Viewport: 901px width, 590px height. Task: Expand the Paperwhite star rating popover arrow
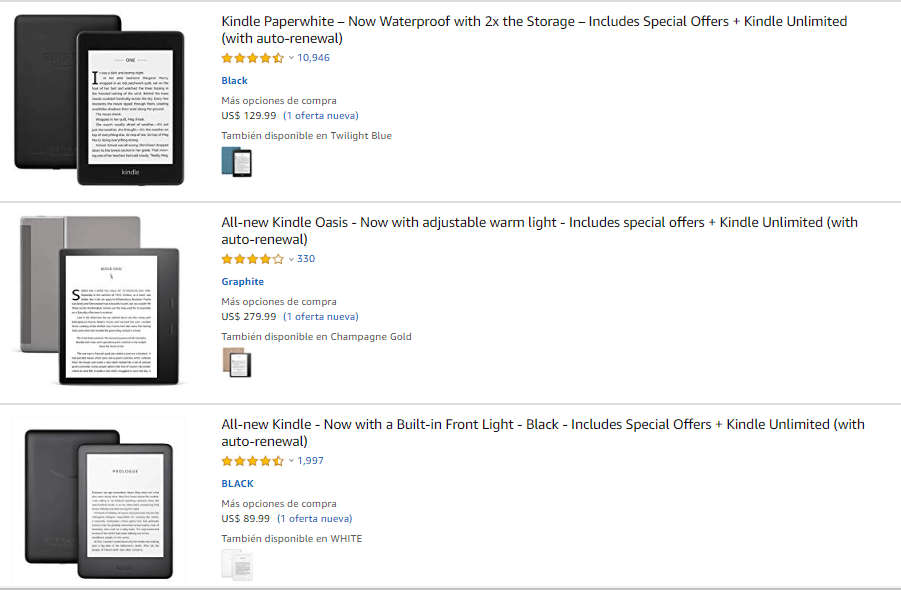coord(291,57)
